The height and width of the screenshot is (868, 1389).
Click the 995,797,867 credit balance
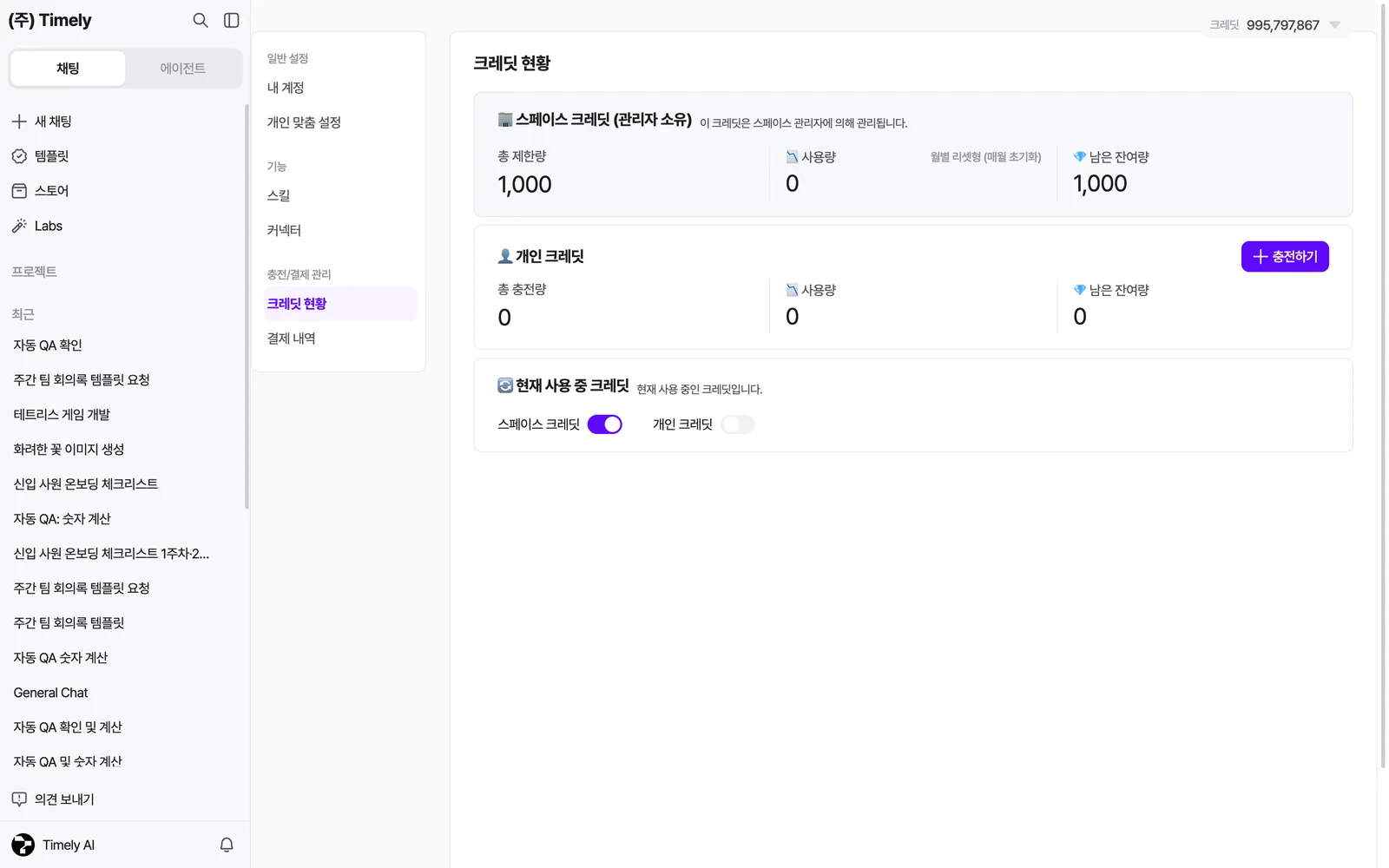[1282, 25]
